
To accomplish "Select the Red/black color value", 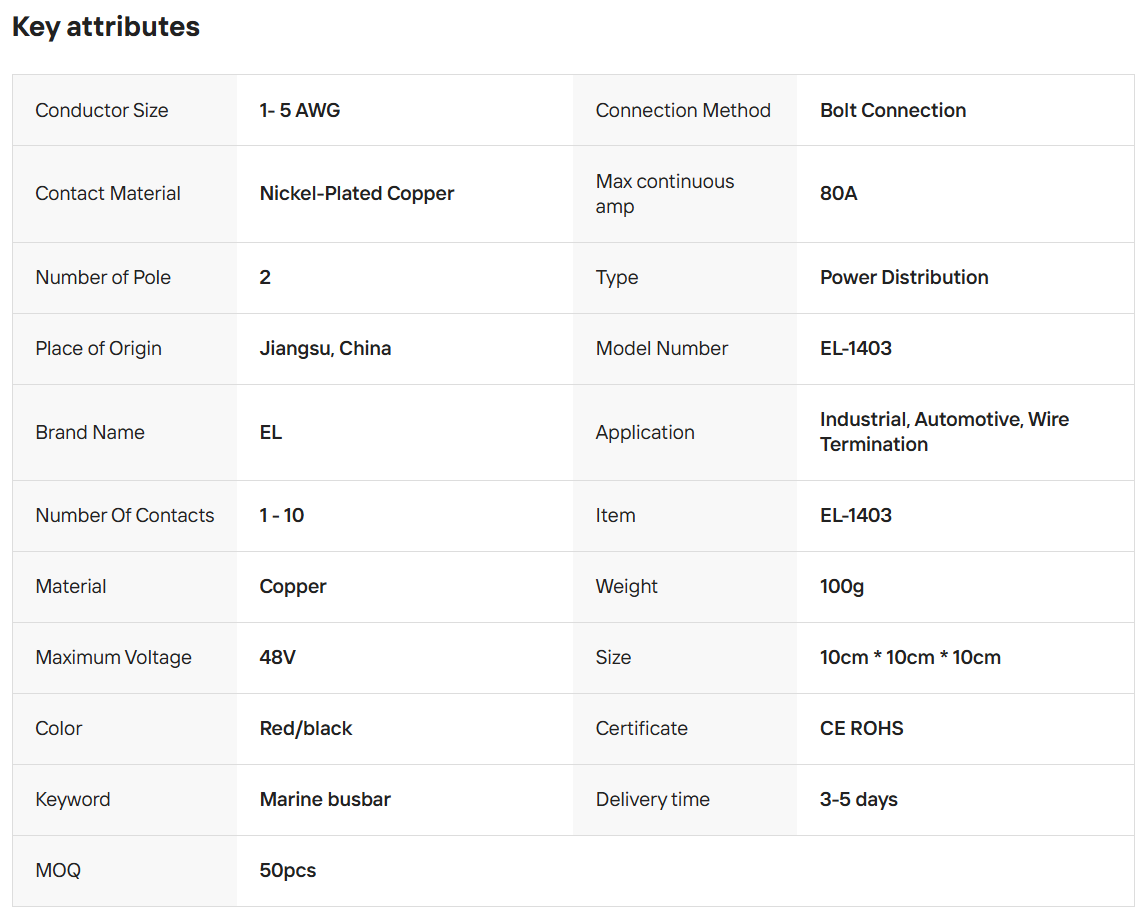I will [306, 728].
